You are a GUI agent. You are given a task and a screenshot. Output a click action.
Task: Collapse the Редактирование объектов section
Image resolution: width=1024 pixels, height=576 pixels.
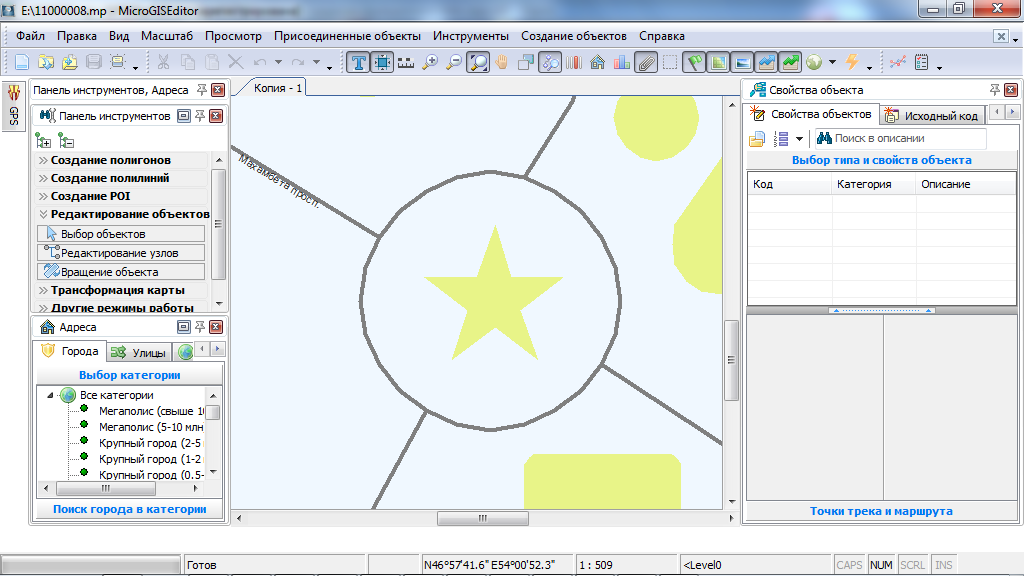point(129,214)
